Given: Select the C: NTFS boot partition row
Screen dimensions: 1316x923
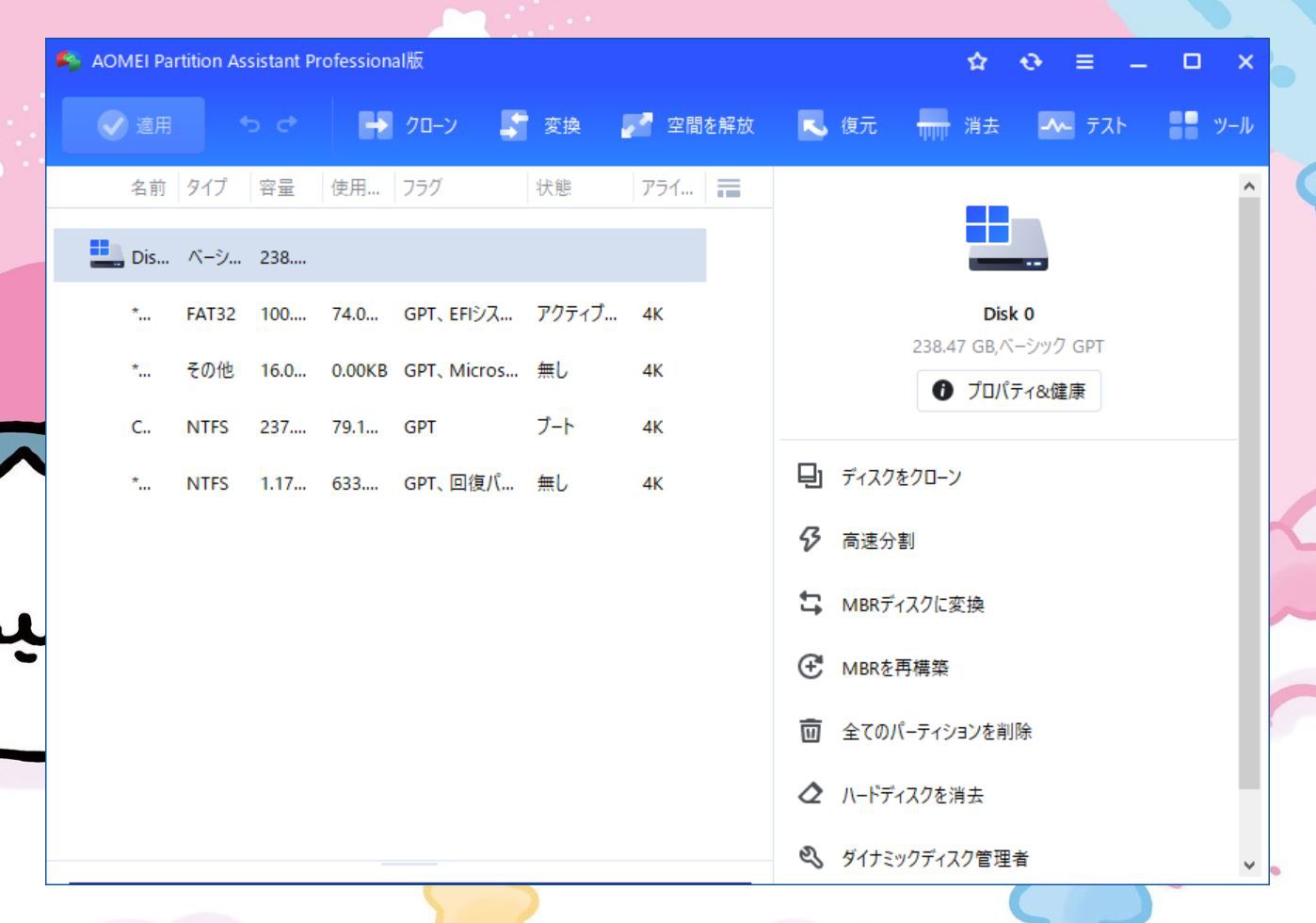Looking at the screenshot, I should pyautogui.click(x=379, y=427).
